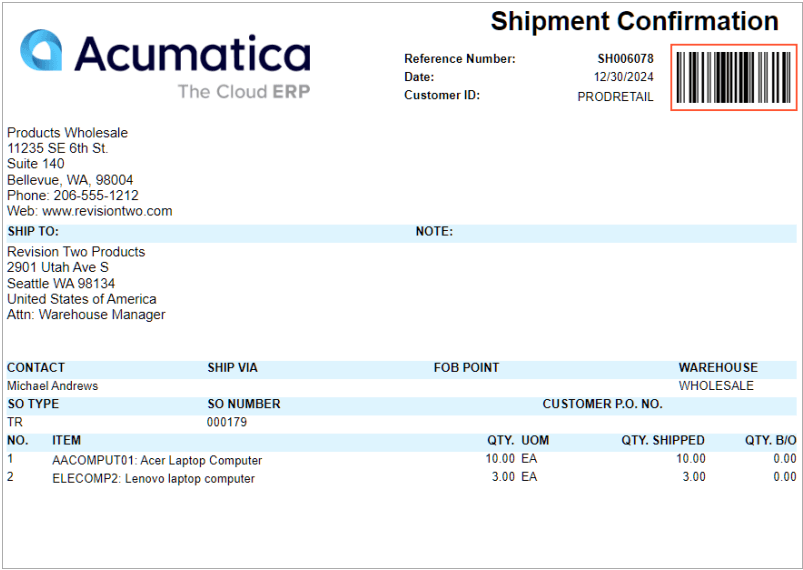Image resolution: width=803 pixels, height=570 pixels.
Task: Click the SHIP TO header
Action: (33, 231)
